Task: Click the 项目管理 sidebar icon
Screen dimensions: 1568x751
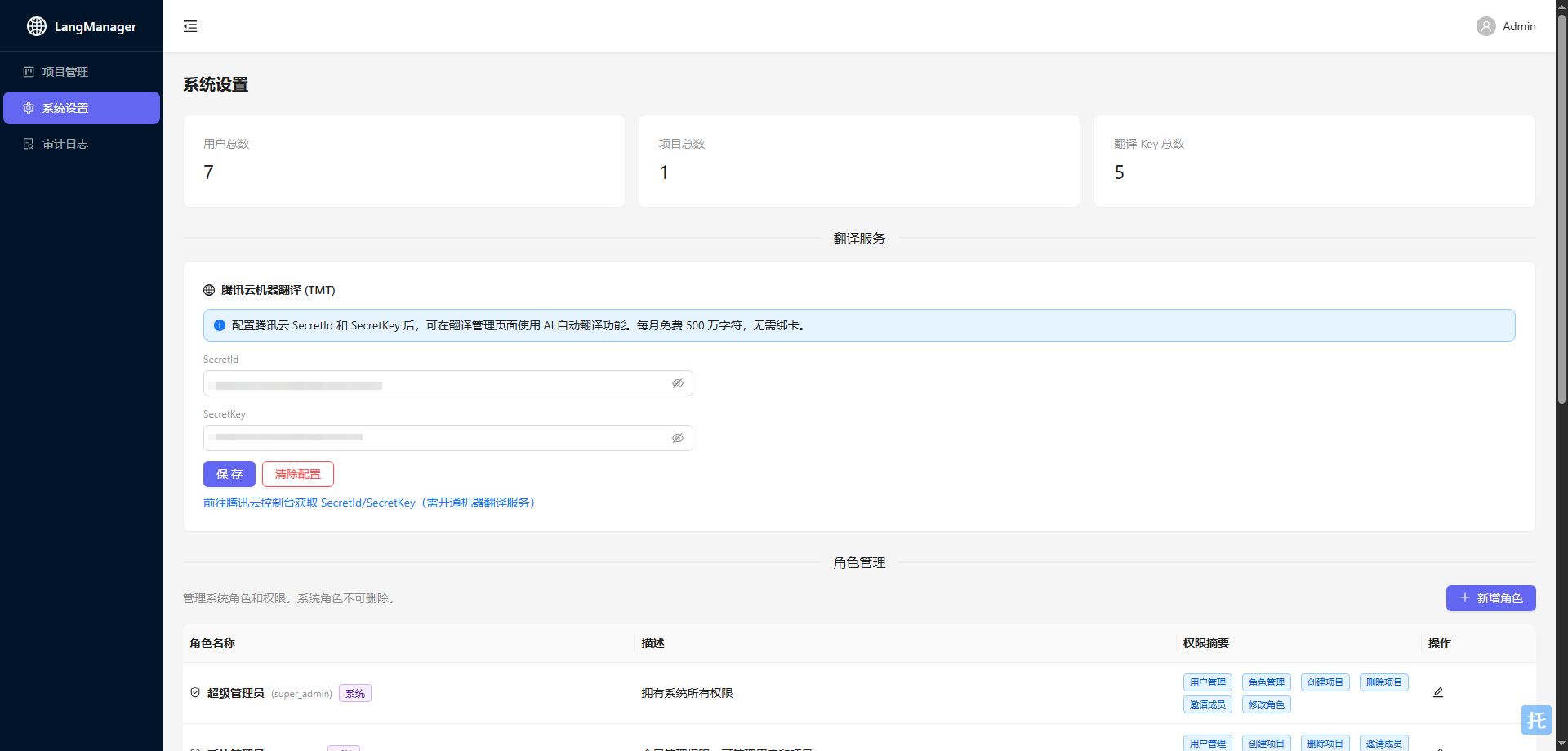Action: pyautogui.click(x=29, y=72)
